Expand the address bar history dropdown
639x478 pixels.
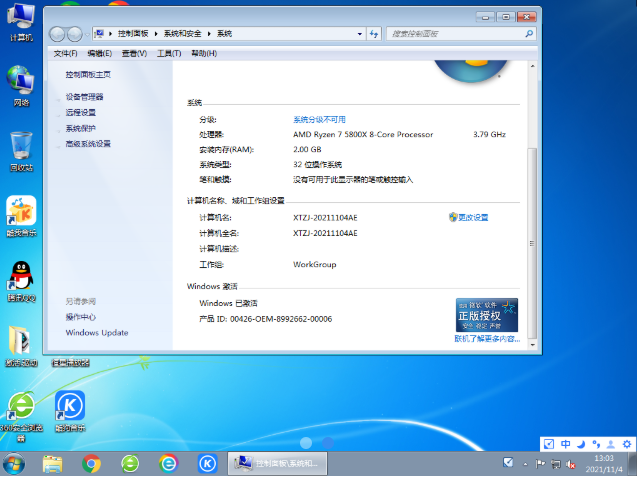(x=361, y=33)
